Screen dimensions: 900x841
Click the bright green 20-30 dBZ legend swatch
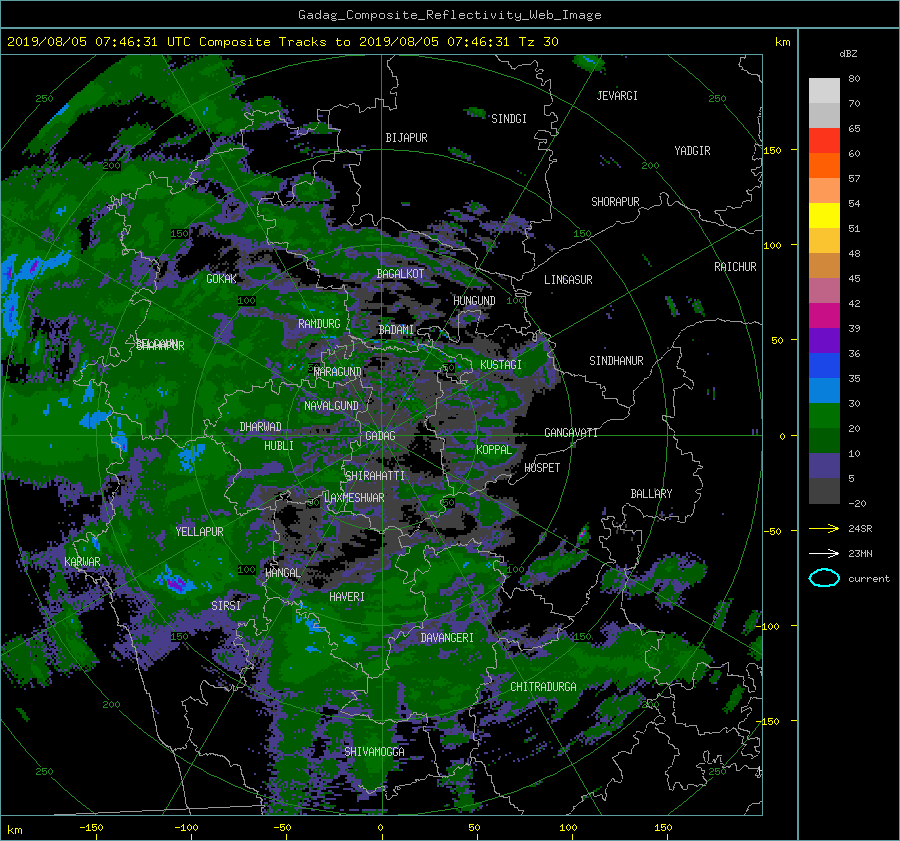(x=824, y=415)
